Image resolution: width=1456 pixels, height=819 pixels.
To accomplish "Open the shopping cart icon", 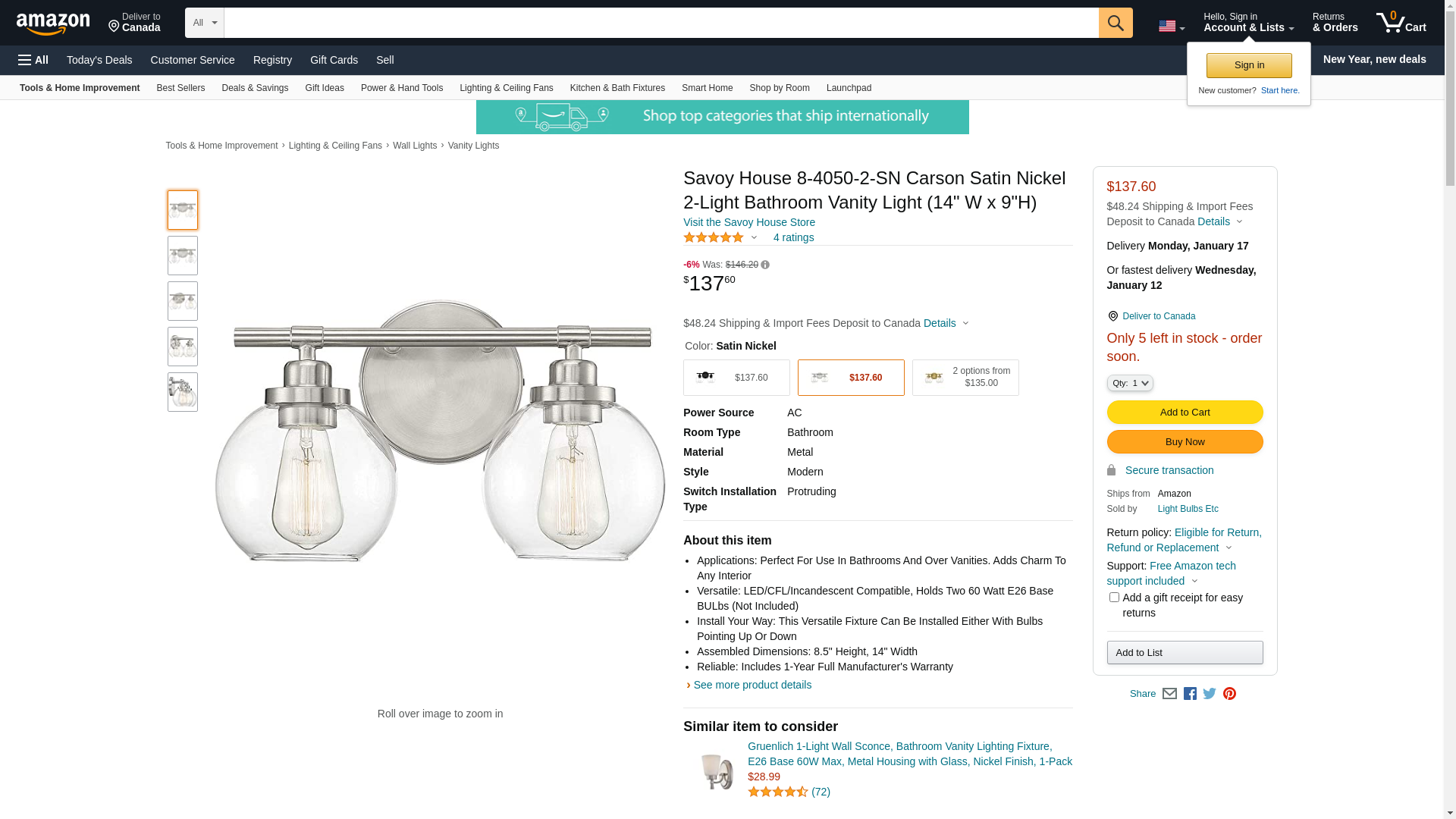I will point(1400,23).
